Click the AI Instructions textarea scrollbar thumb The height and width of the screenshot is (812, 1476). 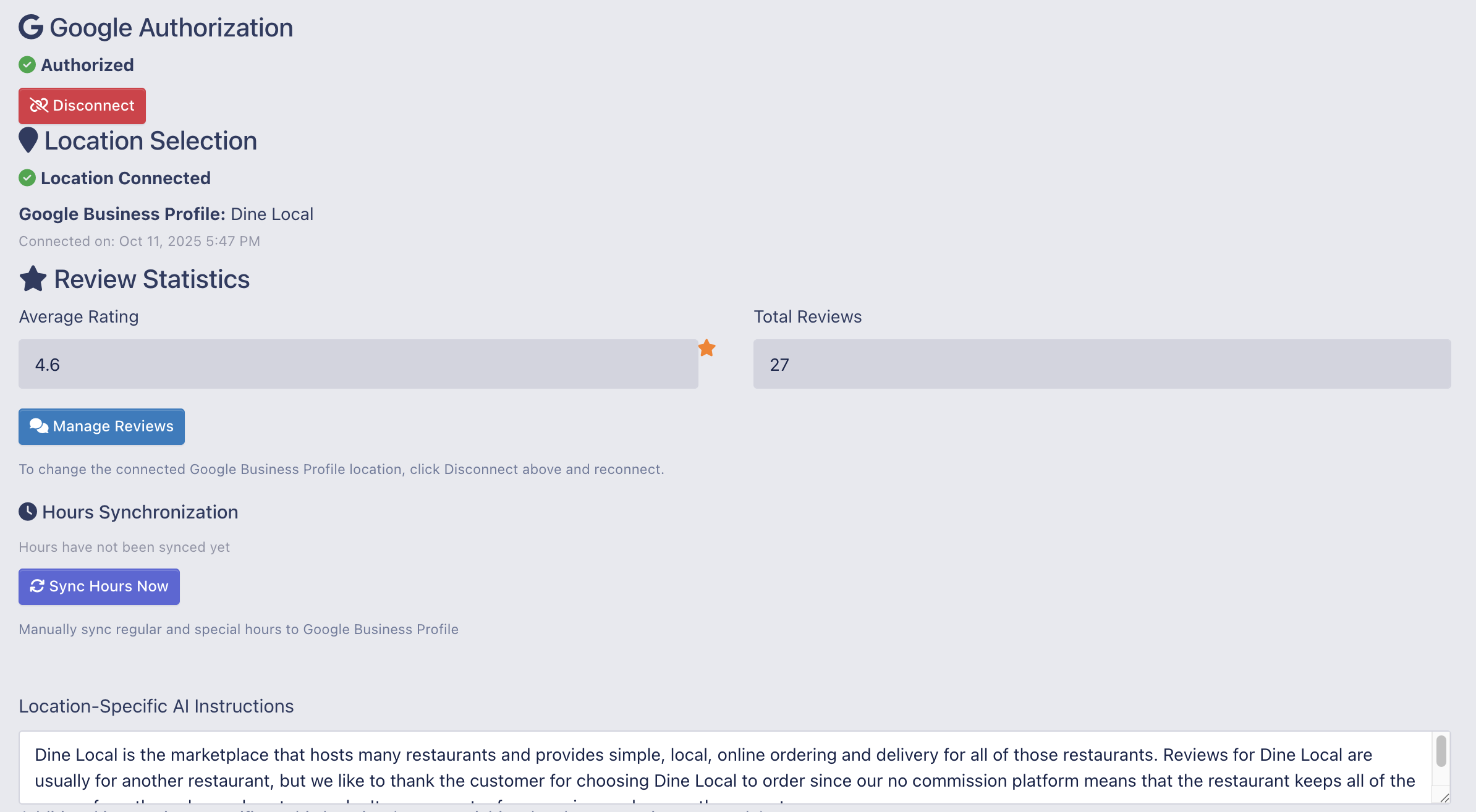(1441, 751)
